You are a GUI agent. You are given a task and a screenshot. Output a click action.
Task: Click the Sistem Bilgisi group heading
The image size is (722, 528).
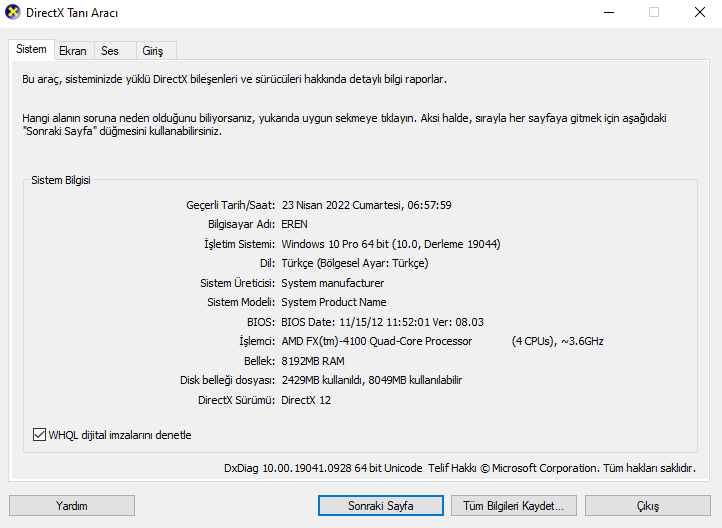point(61,180)
